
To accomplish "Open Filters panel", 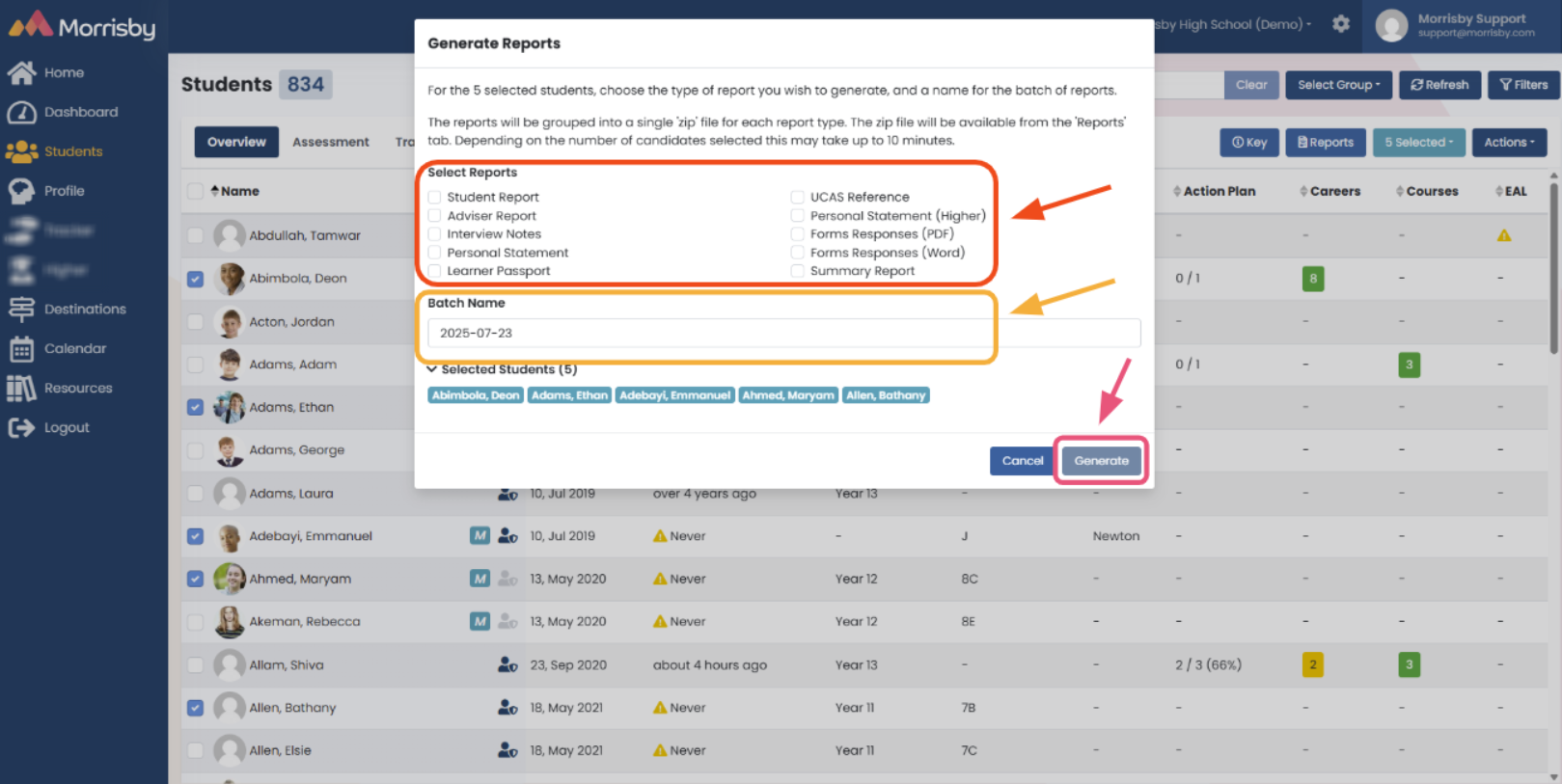I will pyautogui.click(x=1523, y=85).
